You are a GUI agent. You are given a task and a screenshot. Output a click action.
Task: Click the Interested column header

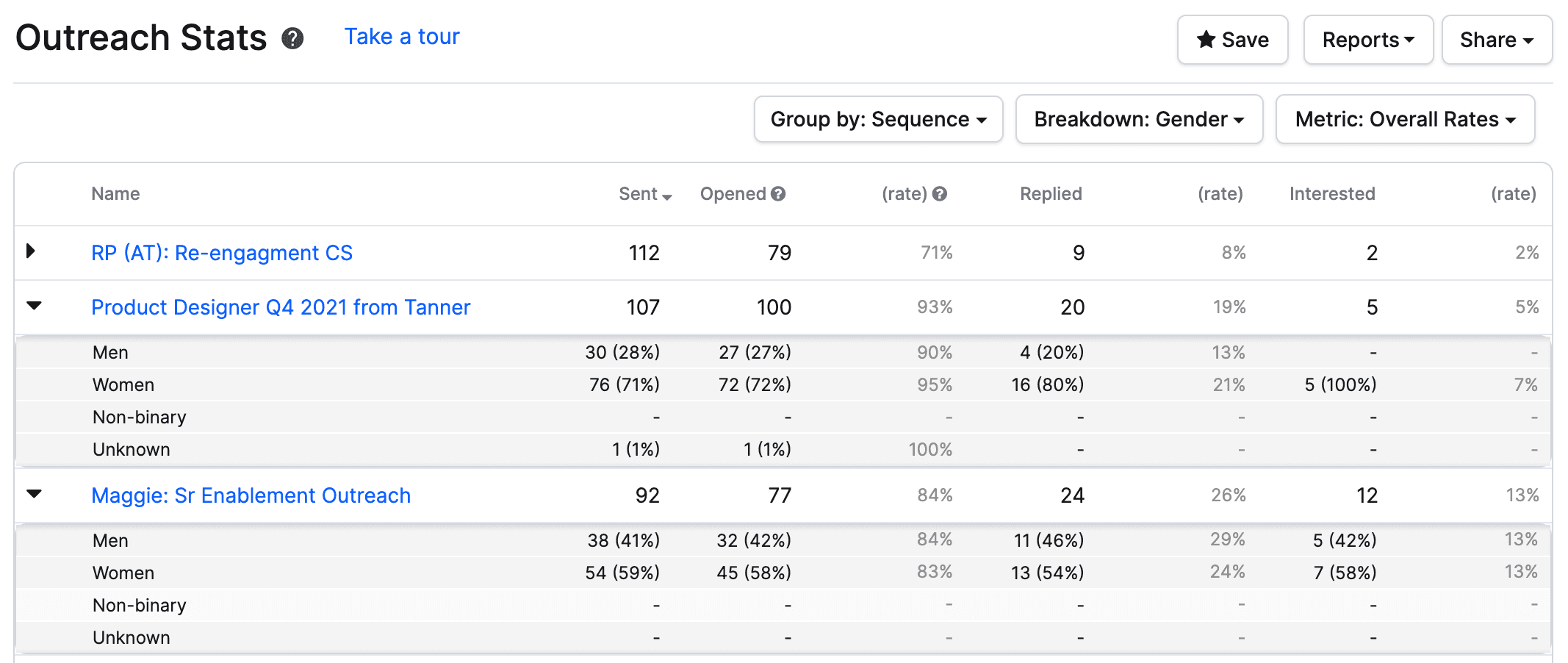coord(1332,194)
